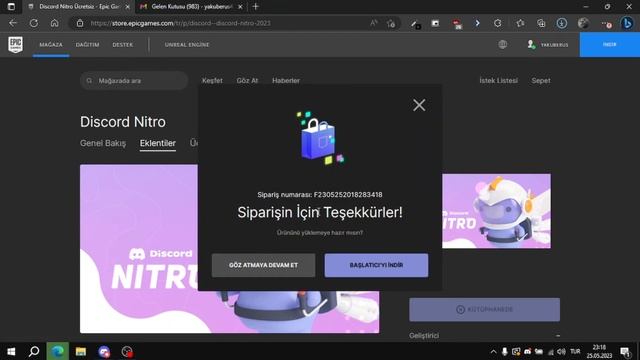640x360 pixels.
Task: Open İstek Listesi wishlist
Action: click(x=498, y=80)
